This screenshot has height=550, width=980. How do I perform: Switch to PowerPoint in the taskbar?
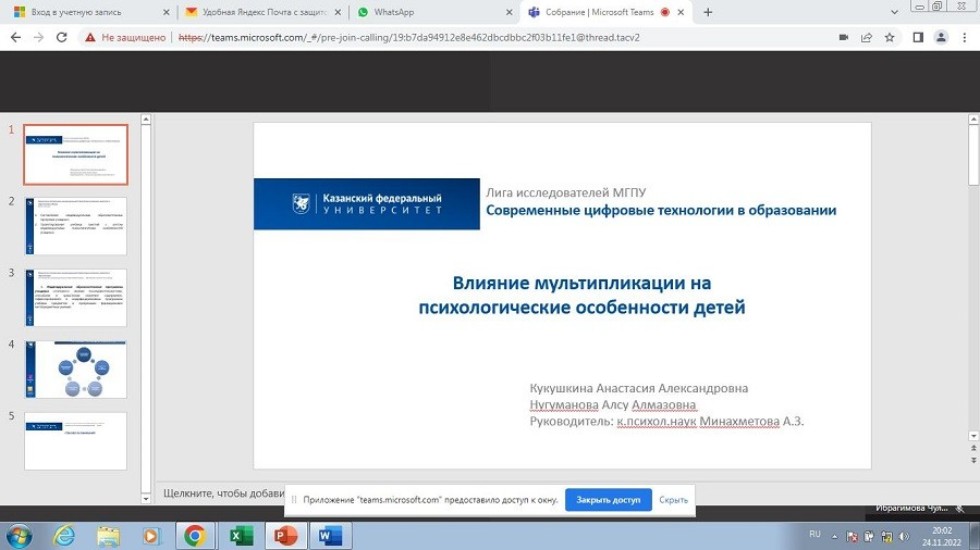286,536
